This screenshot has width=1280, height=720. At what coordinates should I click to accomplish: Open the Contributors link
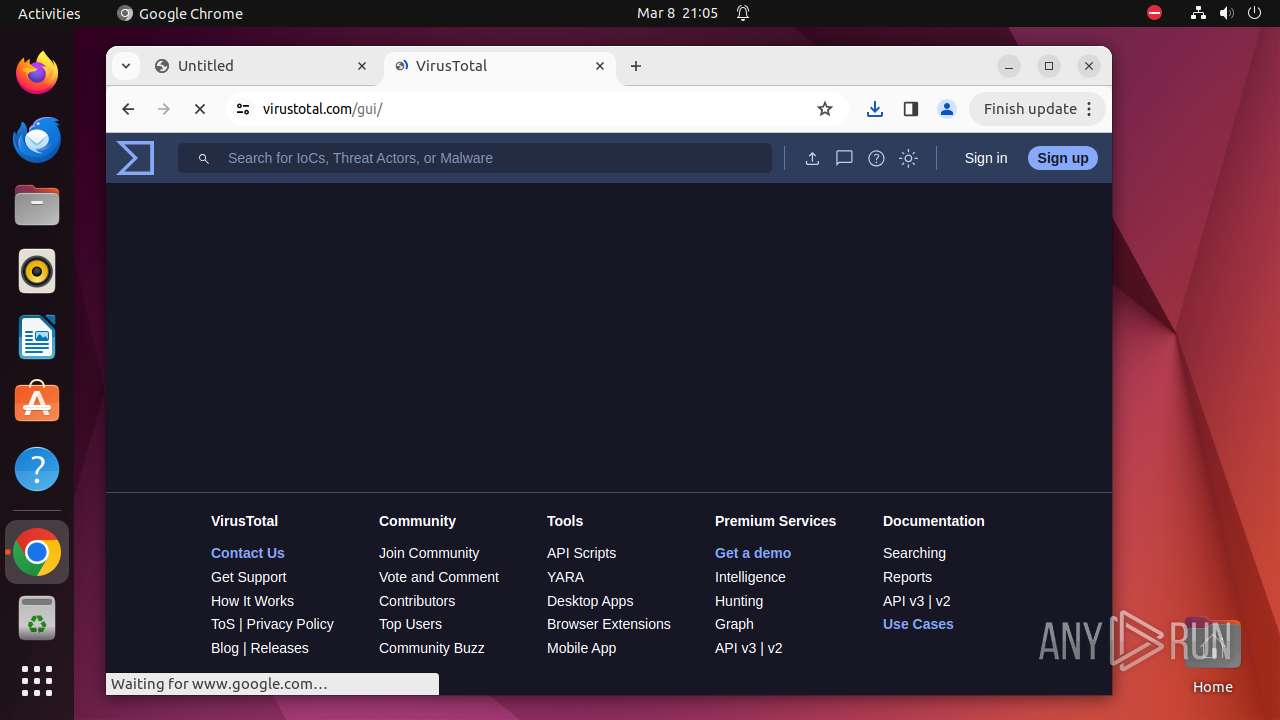click(417, 601)
